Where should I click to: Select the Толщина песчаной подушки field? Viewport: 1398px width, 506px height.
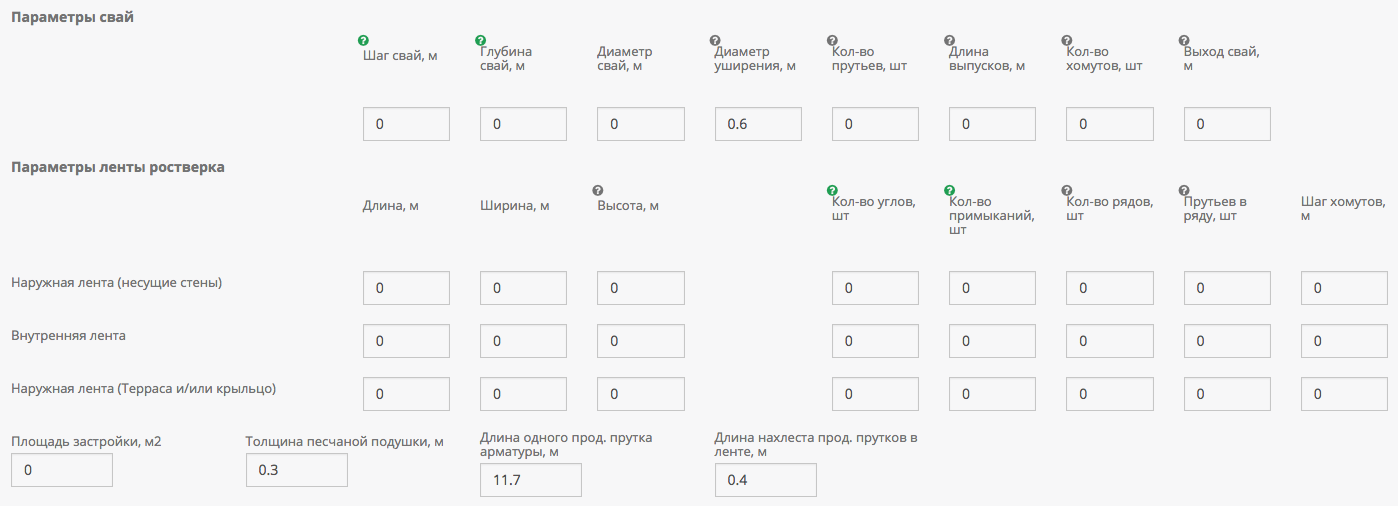[296, 470]
